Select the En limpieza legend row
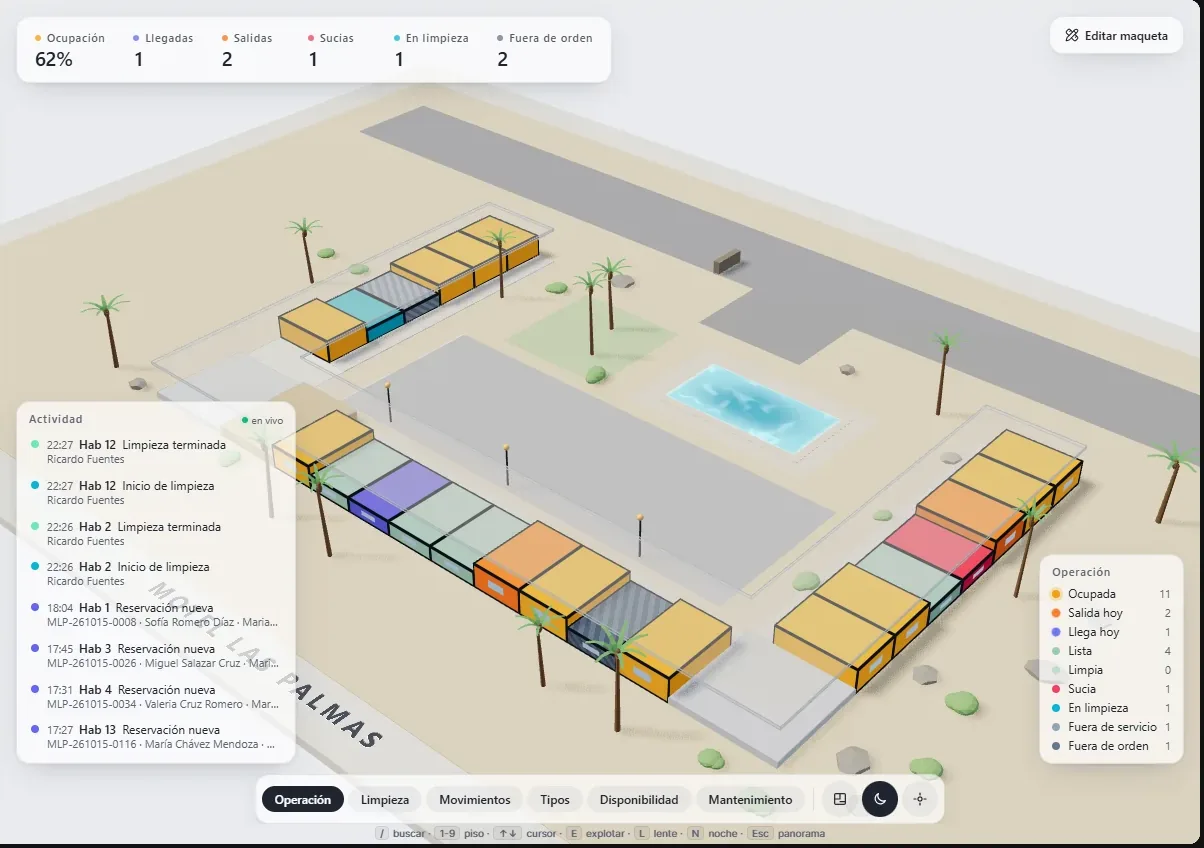The image size is (1204, 848). pyautogui.click(x=1111, y=708)
